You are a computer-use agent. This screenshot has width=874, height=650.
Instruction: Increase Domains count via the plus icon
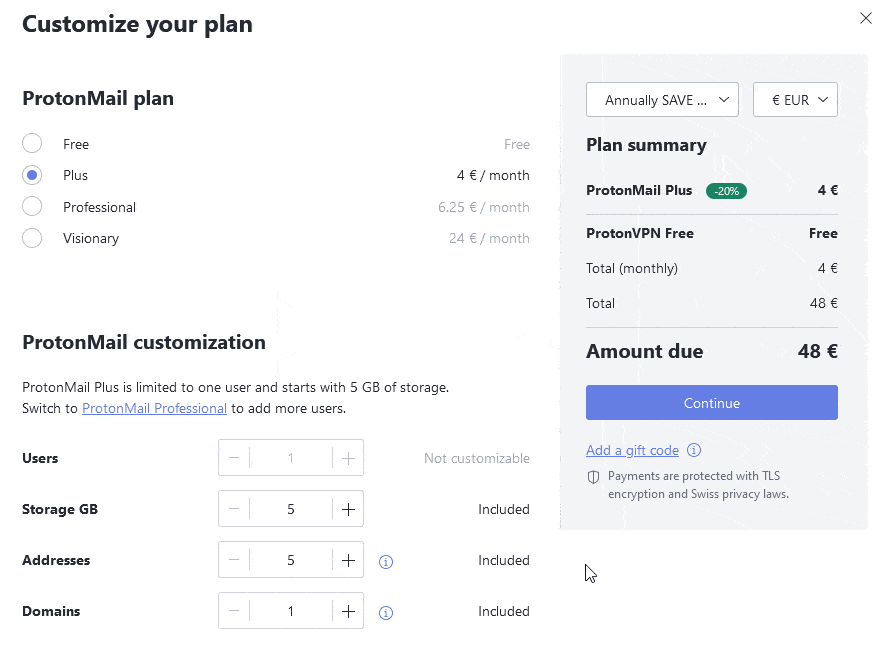pyautogui.click(x=347, y=610)
